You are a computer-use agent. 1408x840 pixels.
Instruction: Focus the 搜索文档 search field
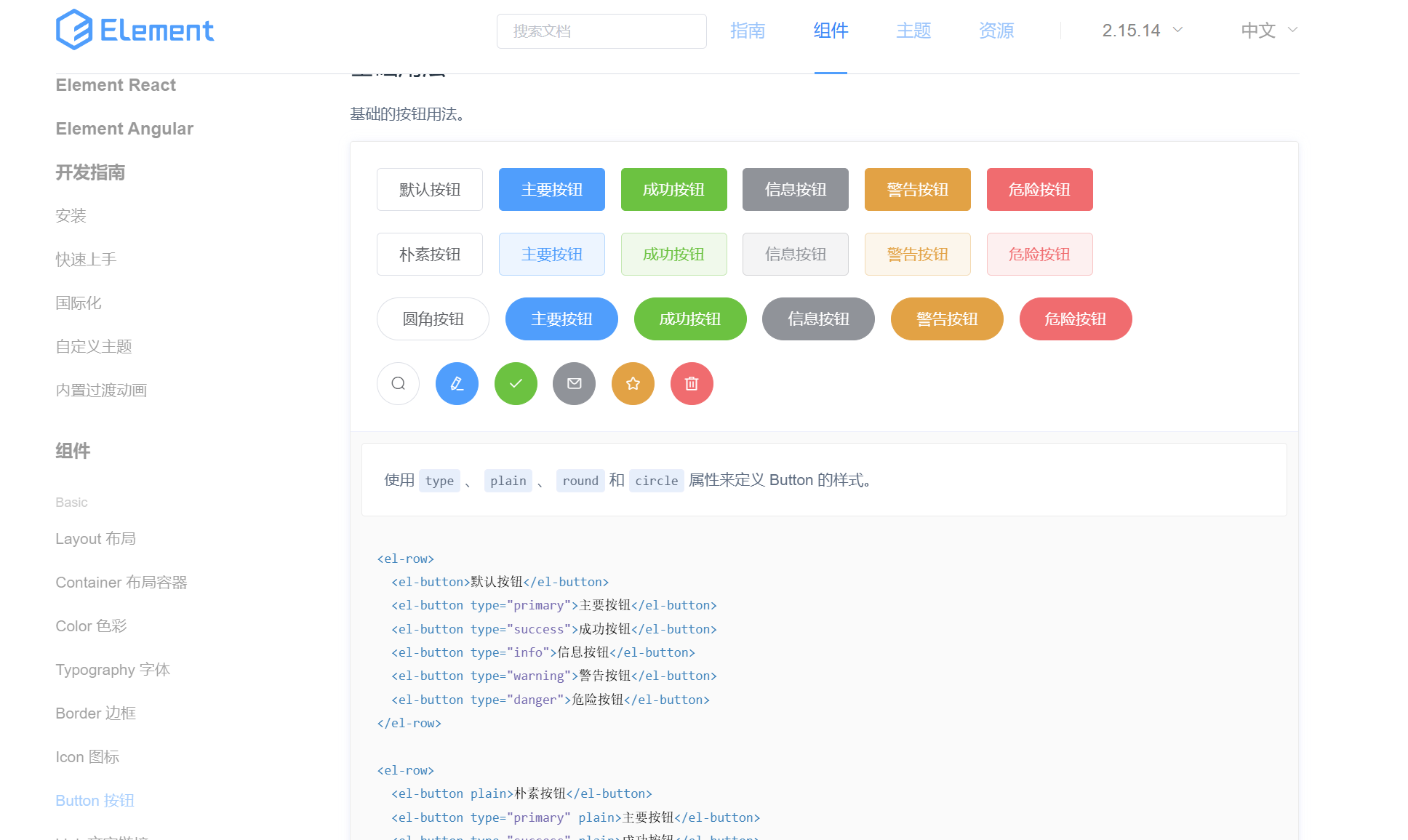coord(601,31)
